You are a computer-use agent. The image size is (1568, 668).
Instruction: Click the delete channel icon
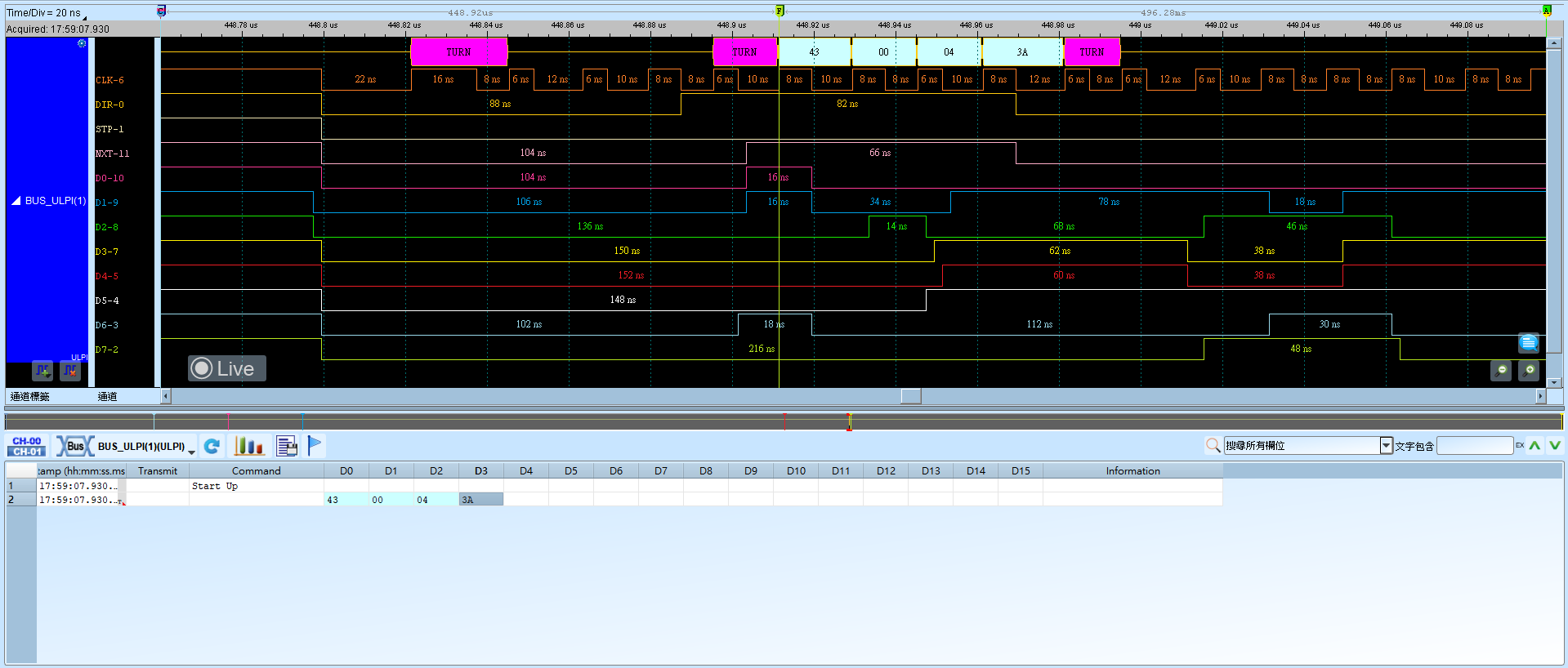pos(70,371)
